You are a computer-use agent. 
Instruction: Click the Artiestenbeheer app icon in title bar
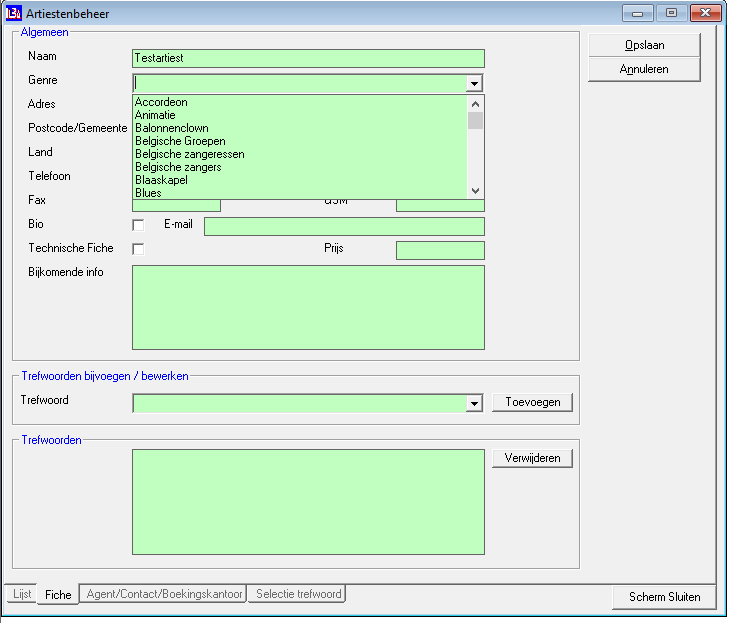tap(13, 13)
